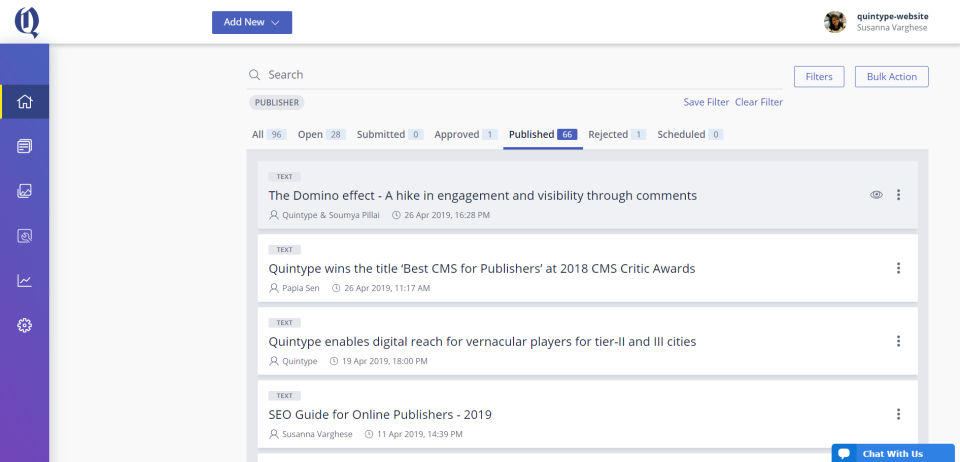
Task: Click the search magnifier icon
Action: (254, 75)
